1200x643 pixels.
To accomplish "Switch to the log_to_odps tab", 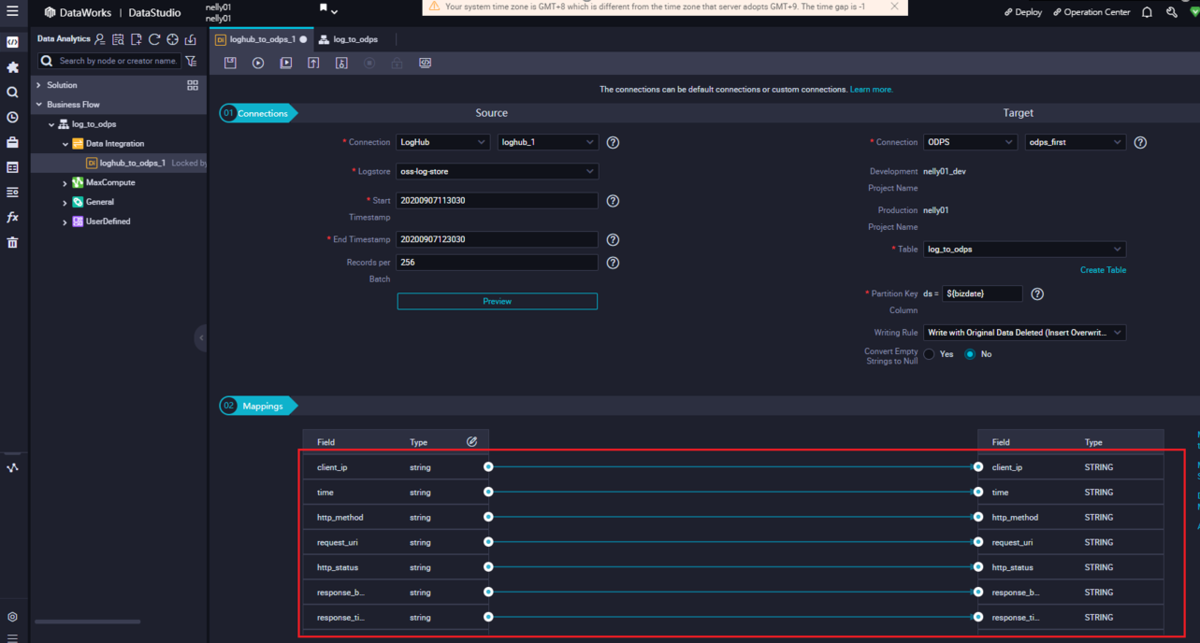I will [348, 39].
